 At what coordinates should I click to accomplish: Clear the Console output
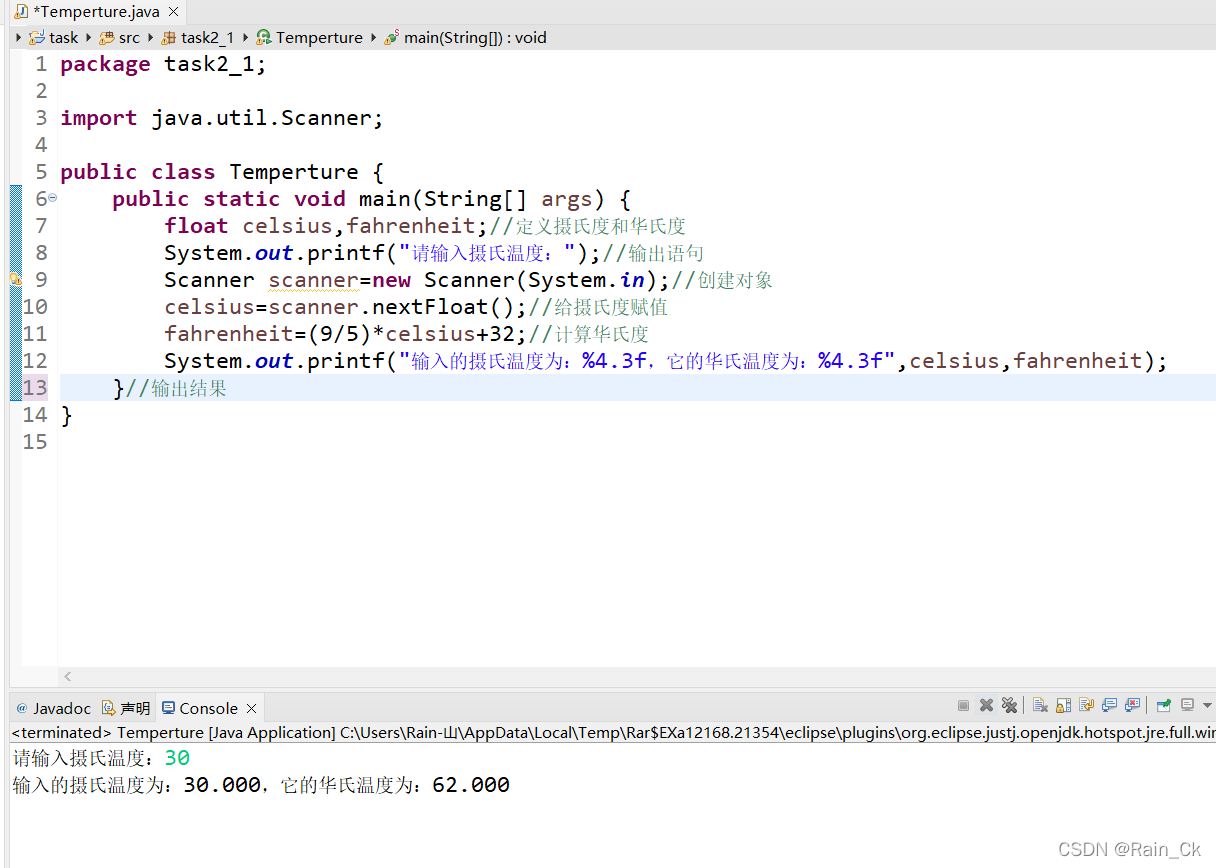pos(1040,705)
